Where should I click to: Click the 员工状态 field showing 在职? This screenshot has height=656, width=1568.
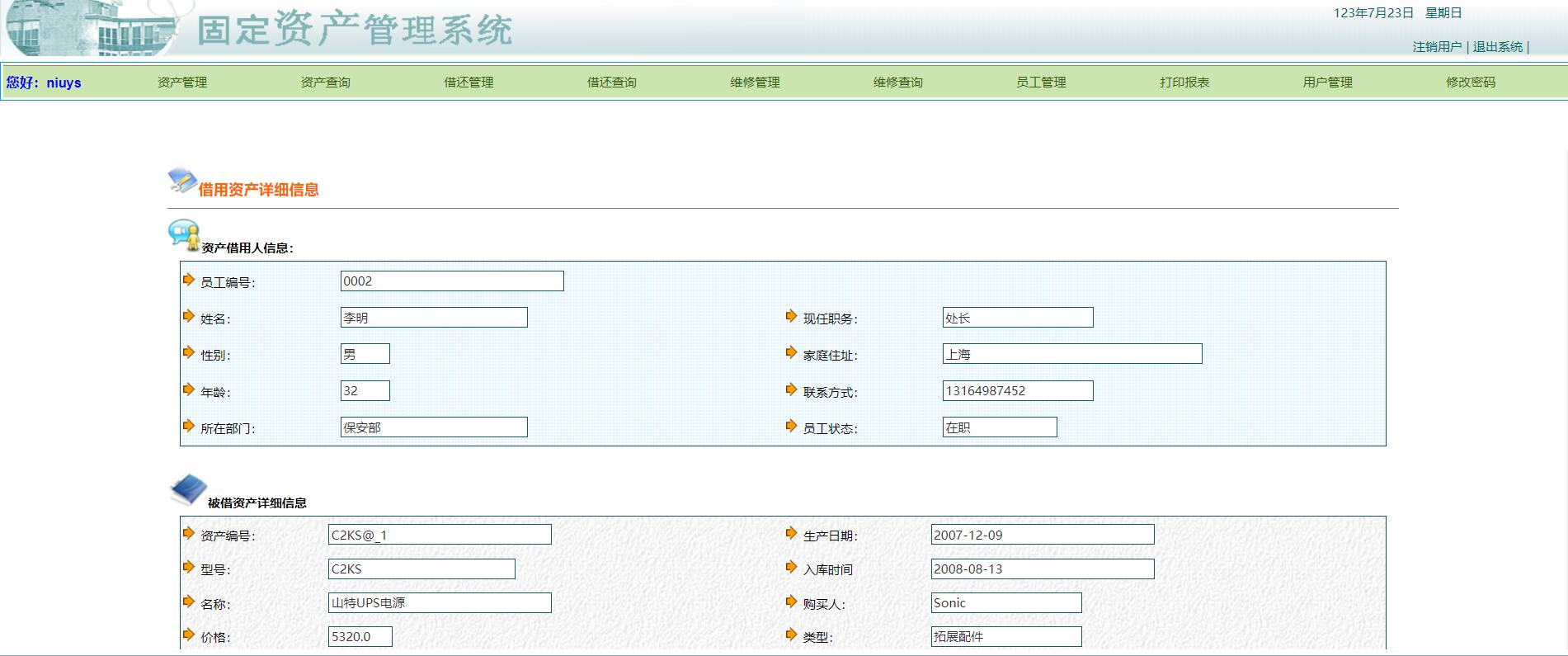(1000, 427)
